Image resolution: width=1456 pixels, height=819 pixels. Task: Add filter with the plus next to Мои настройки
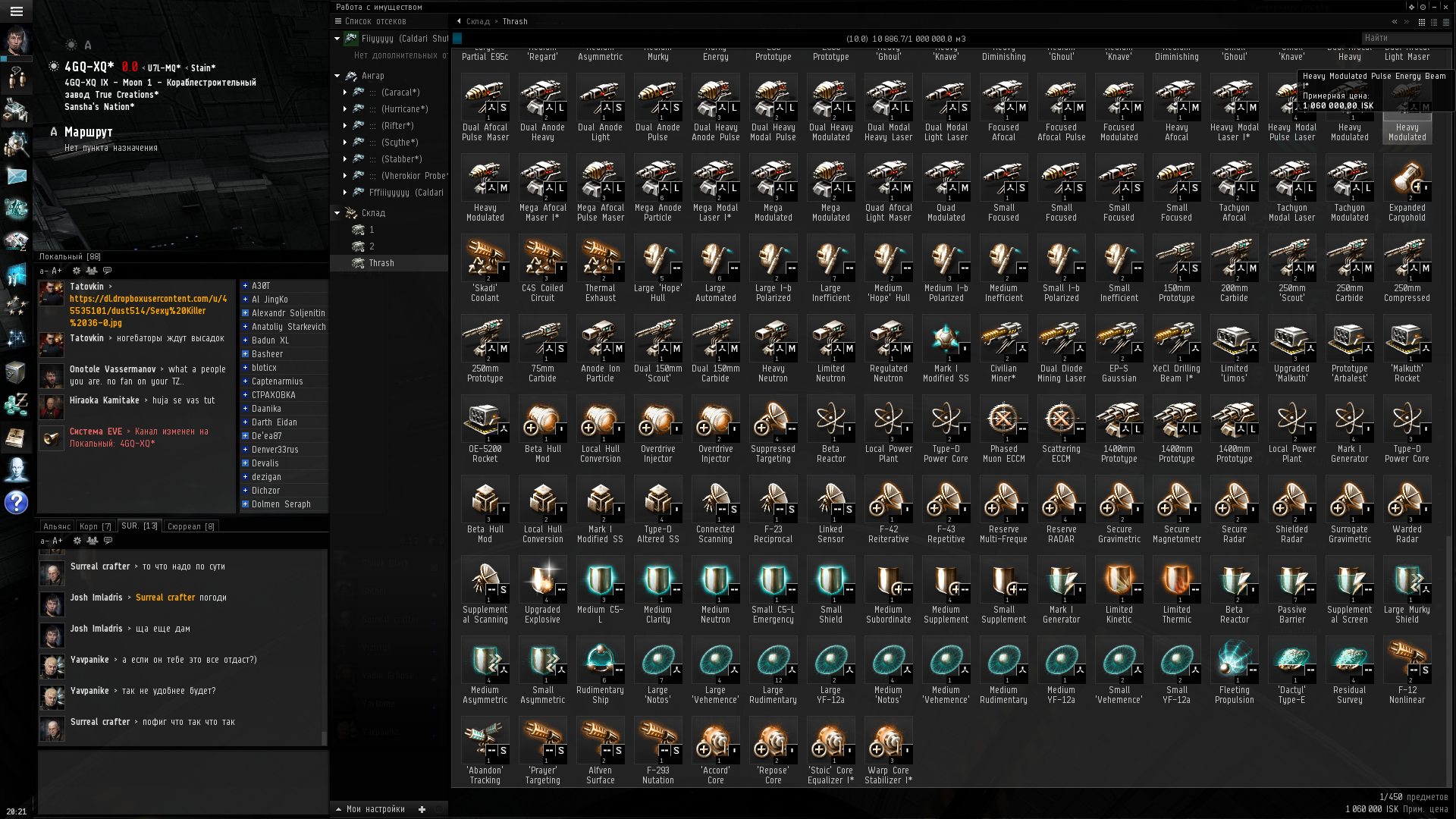pos(422,809)
